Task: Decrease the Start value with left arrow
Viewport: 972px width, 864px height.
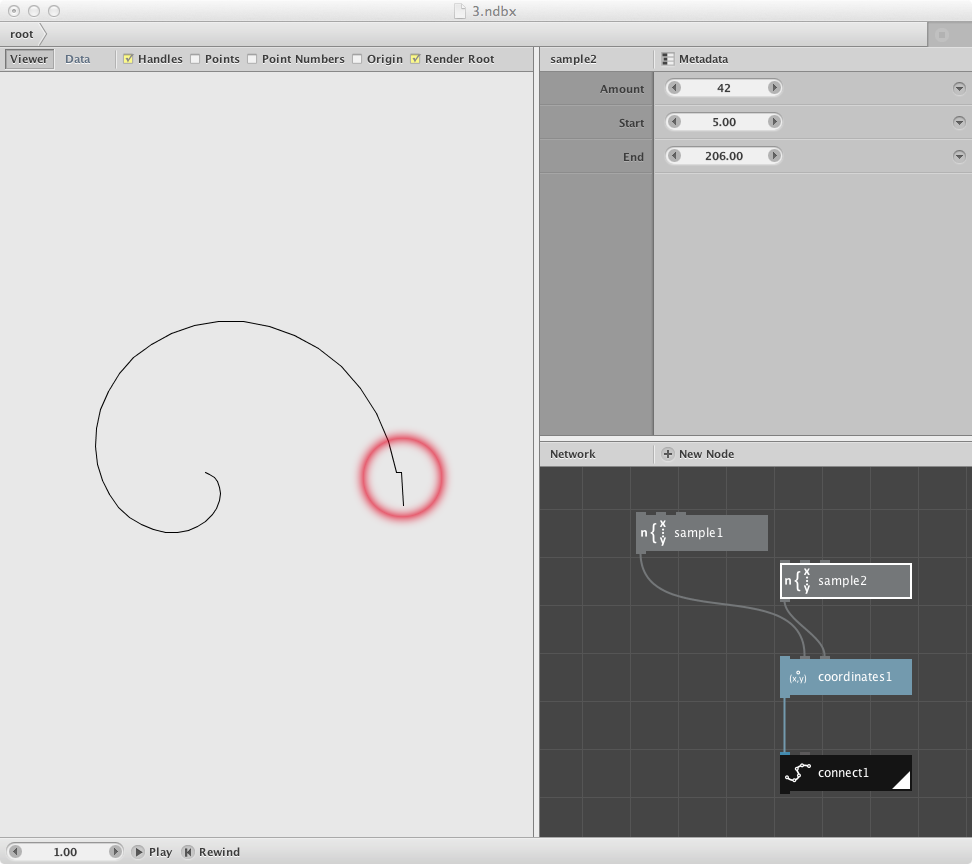Action: (674, 121)
